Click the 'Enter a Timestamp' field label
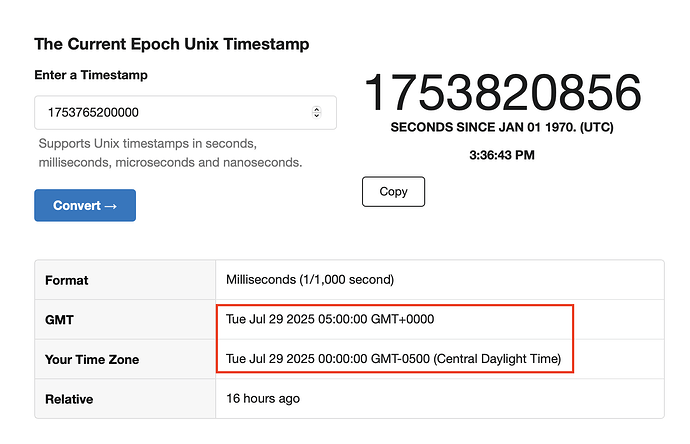 coord(91,75)
